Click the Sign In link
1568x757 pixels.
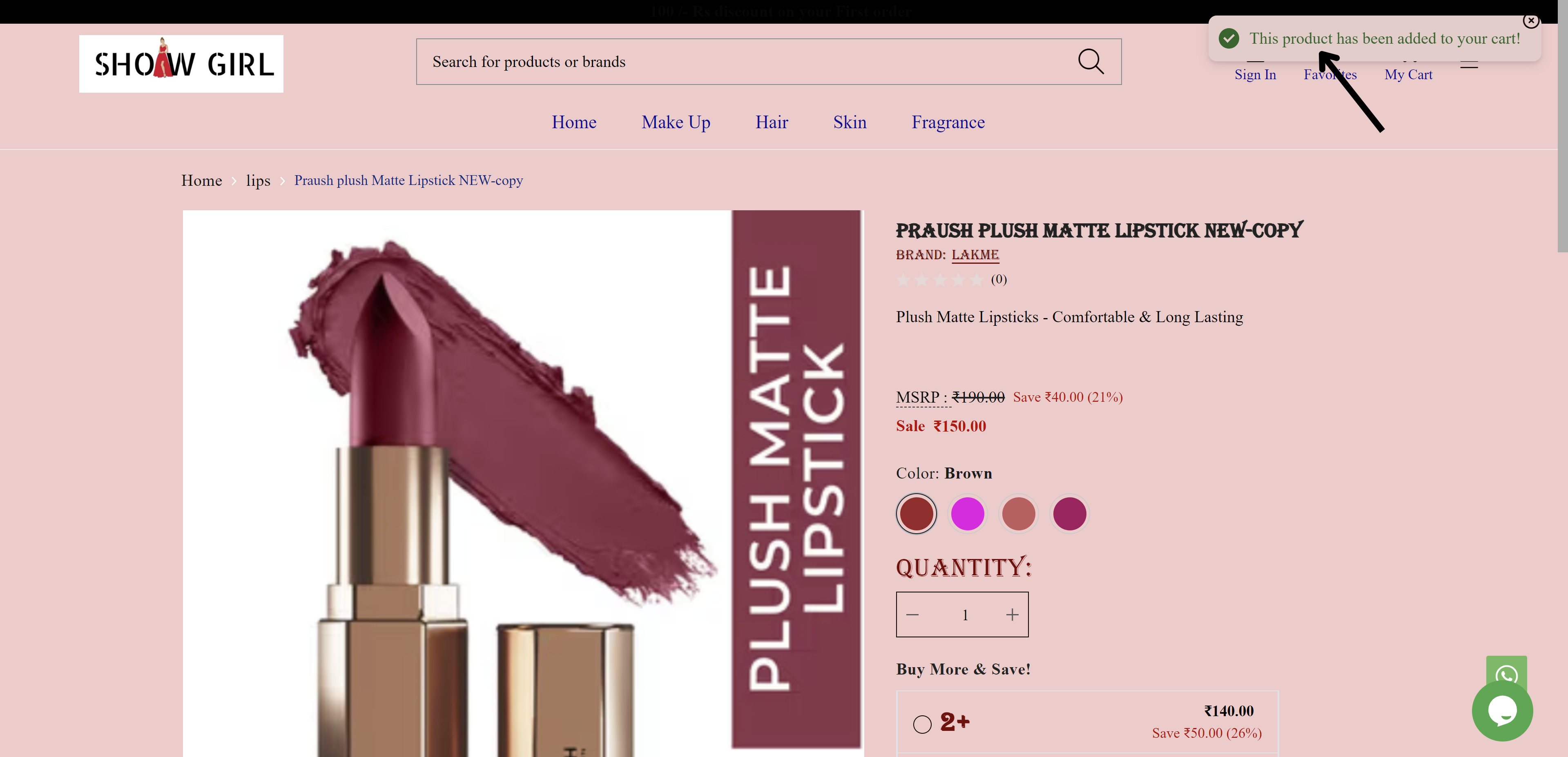(x=1255, y=74)
